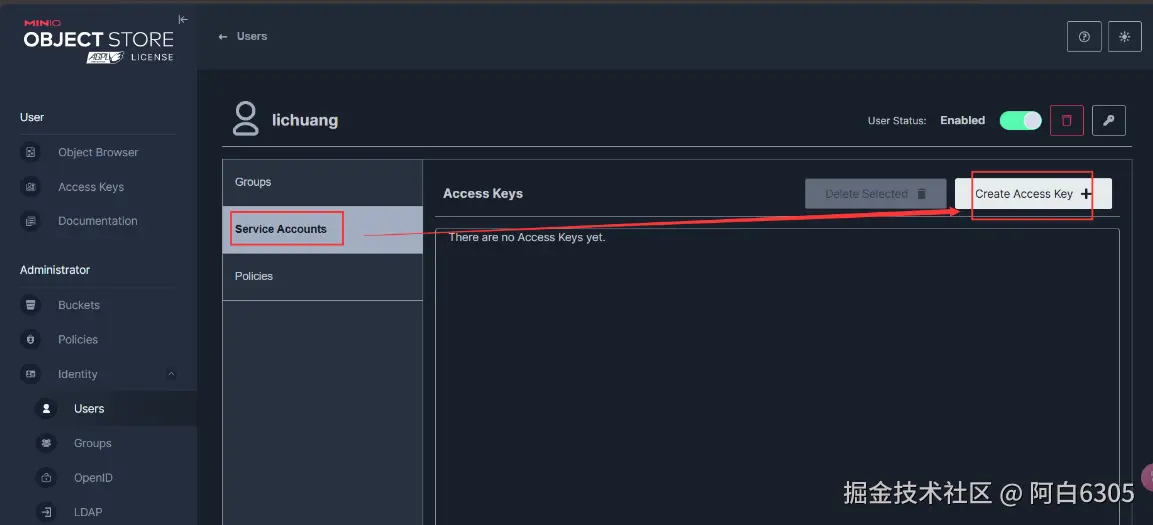The height and width of the screenshot is (525, 1153).
Task: Click the lichuang username heading
Action: coord(305,121)
